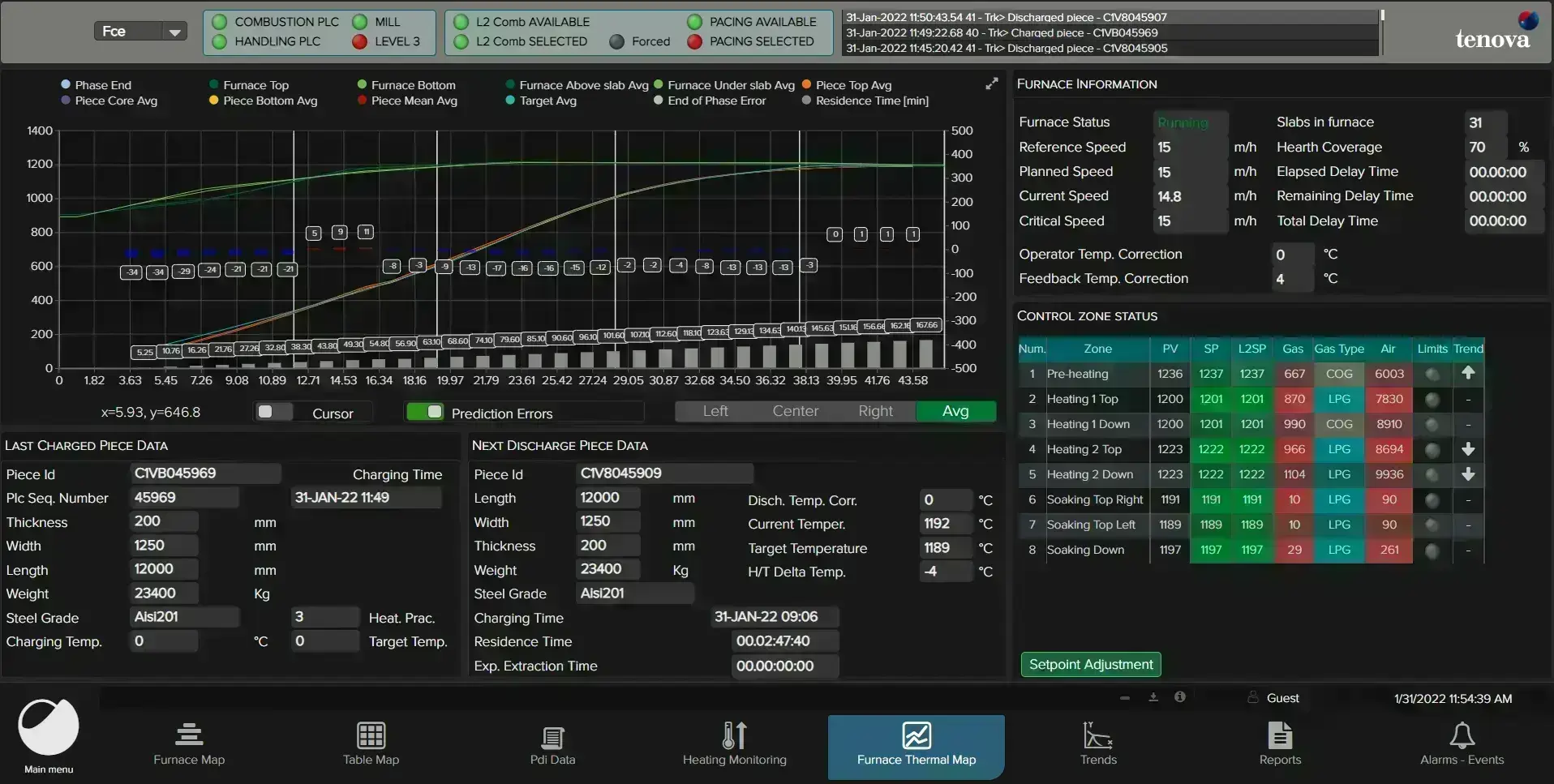This screenshot has height=784, width=1554.
Task: Click the Guest user icon
Action: click(1253, 697)
